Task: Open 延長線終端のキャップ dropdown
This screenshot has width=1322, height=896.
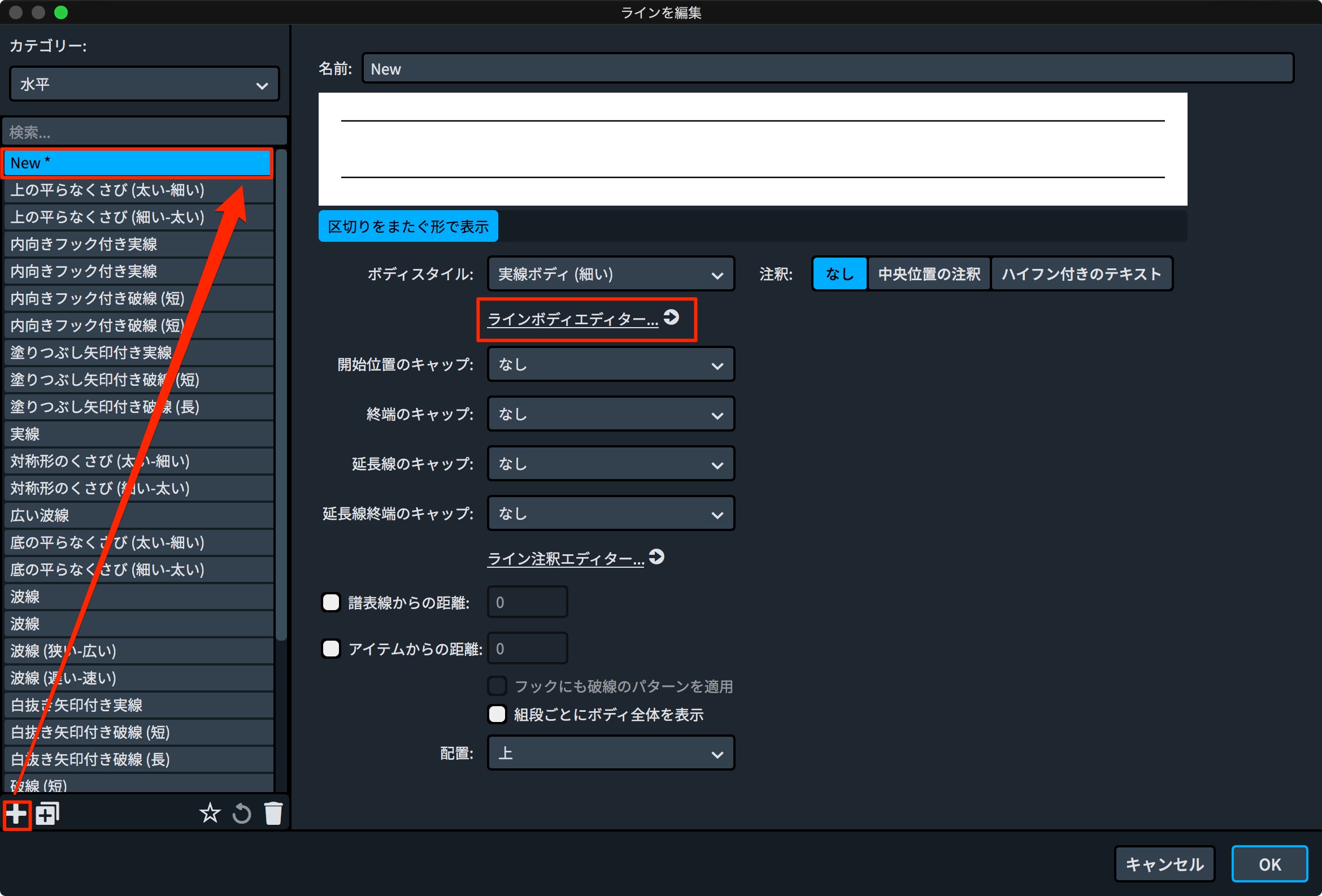Action: click(611, 514)
